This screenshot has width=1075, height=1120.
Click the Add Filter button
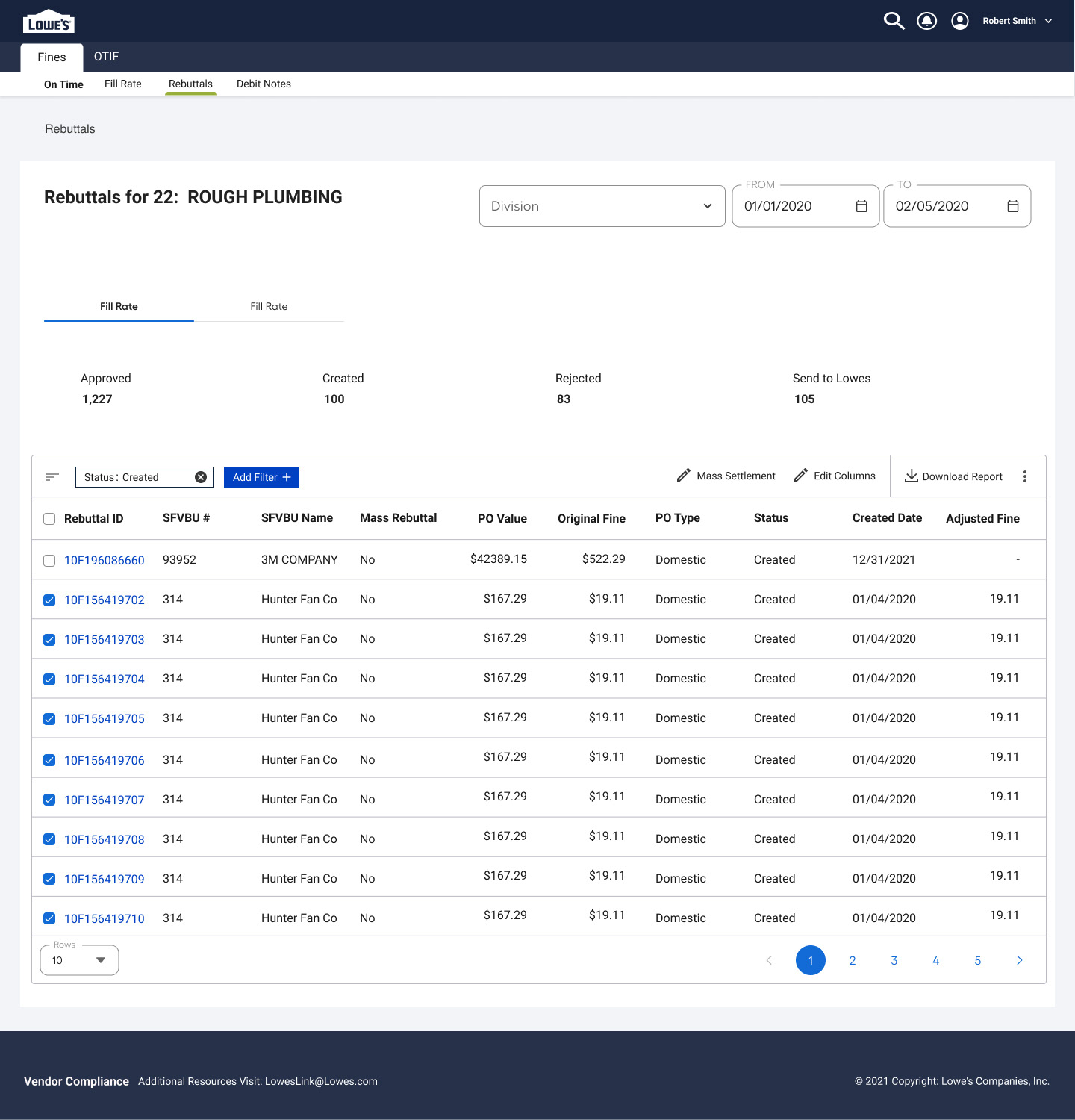[x=261, y=477]
